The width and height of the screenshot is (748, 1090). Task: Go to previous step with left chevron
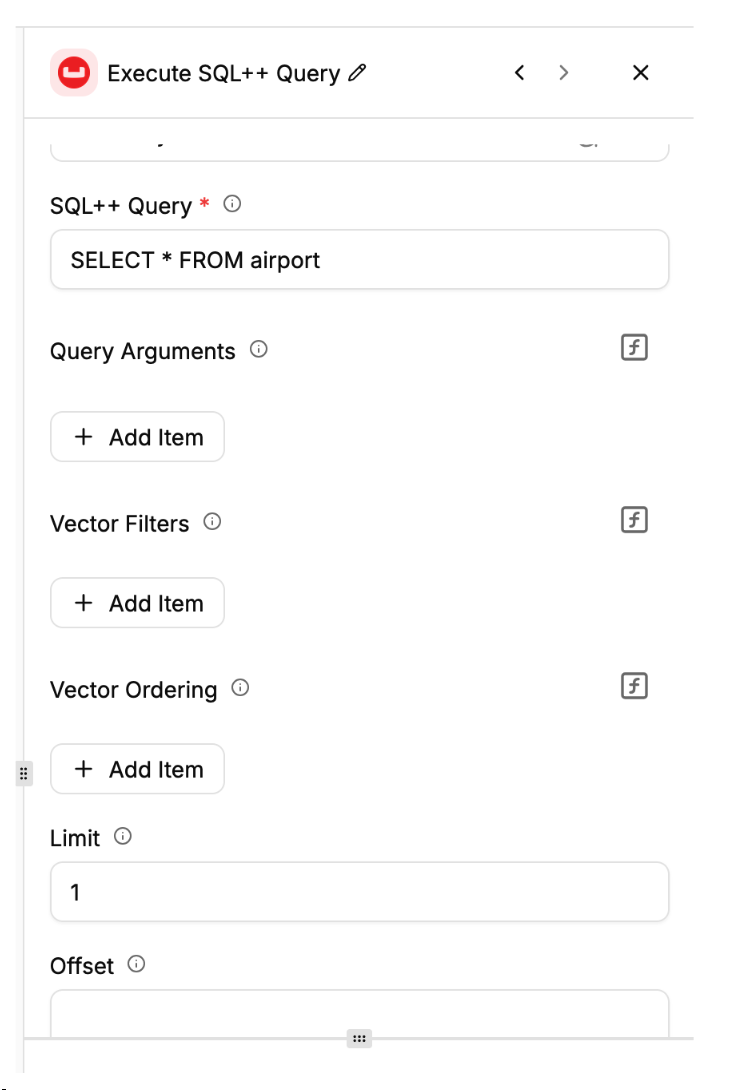(519, 73)
